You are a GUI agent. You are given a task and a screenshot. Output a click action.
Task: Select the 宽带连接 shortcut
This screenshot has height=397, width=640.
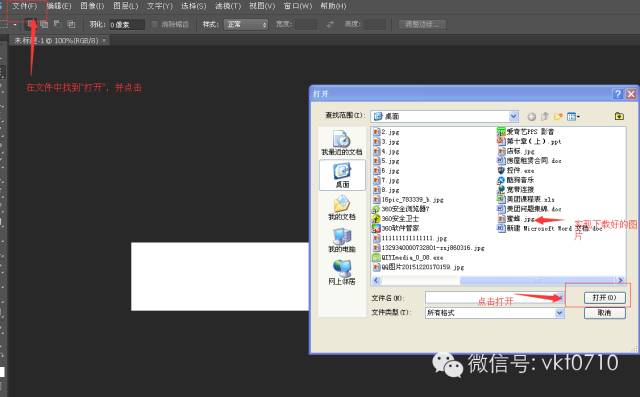pyautogui.click(x=516, y=190)
